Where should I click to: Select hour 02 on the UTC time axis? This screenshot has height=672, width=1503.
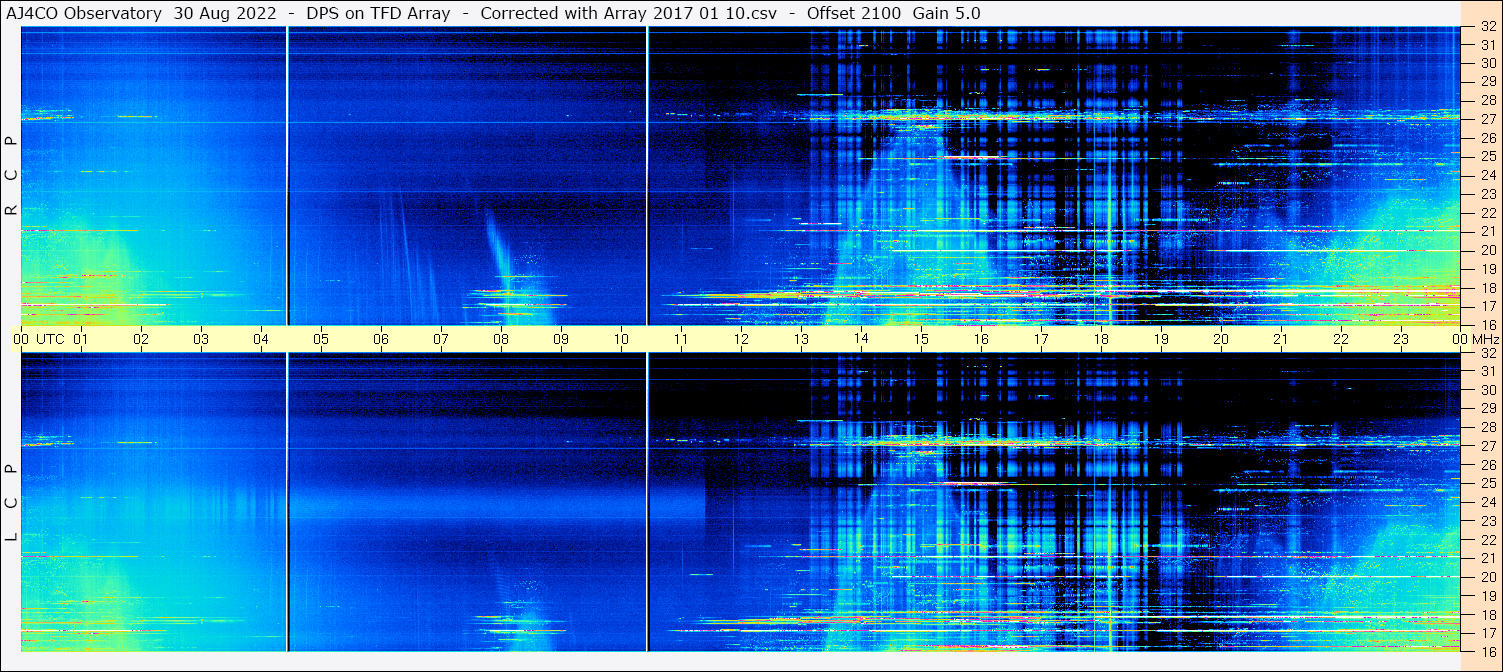click(x=141, y=339)
